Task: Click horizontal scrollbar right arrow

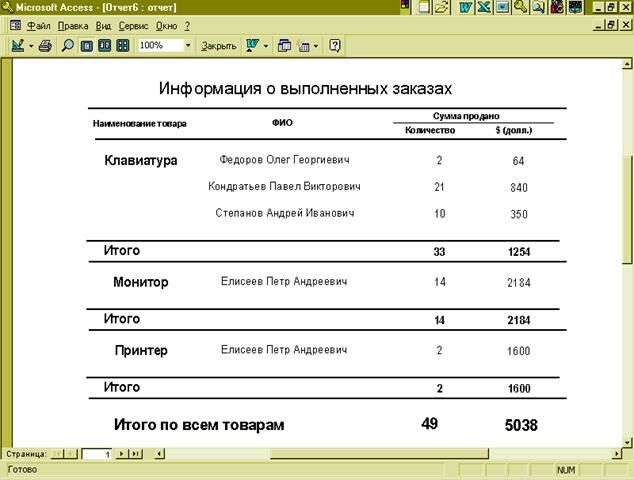Action: pyautogui.click(x=617, y=454)
